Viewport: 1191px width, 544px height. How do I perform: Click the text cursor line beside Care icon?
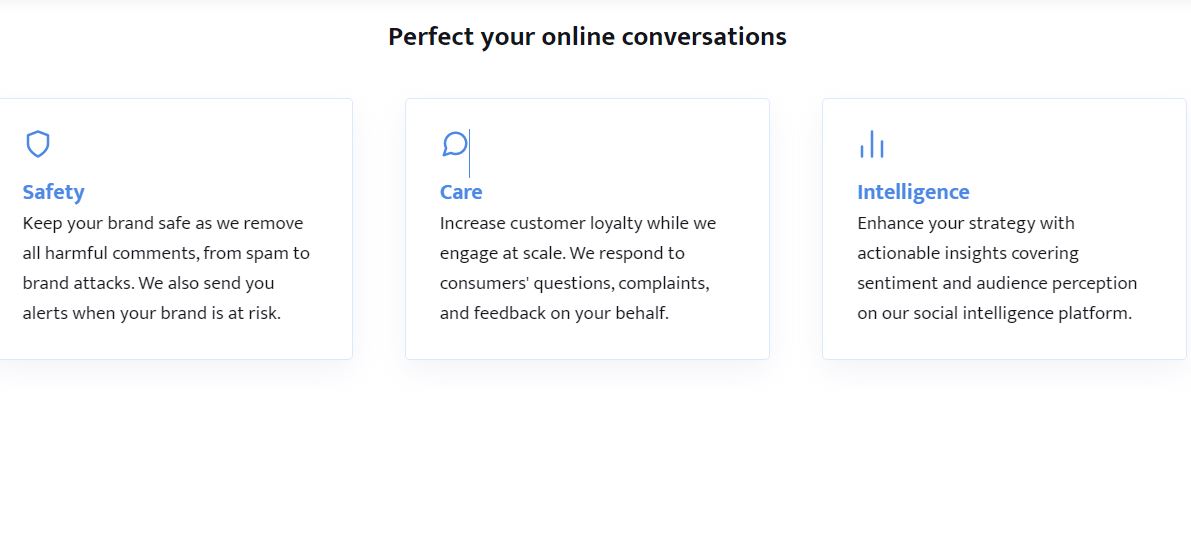coord(469,155)
